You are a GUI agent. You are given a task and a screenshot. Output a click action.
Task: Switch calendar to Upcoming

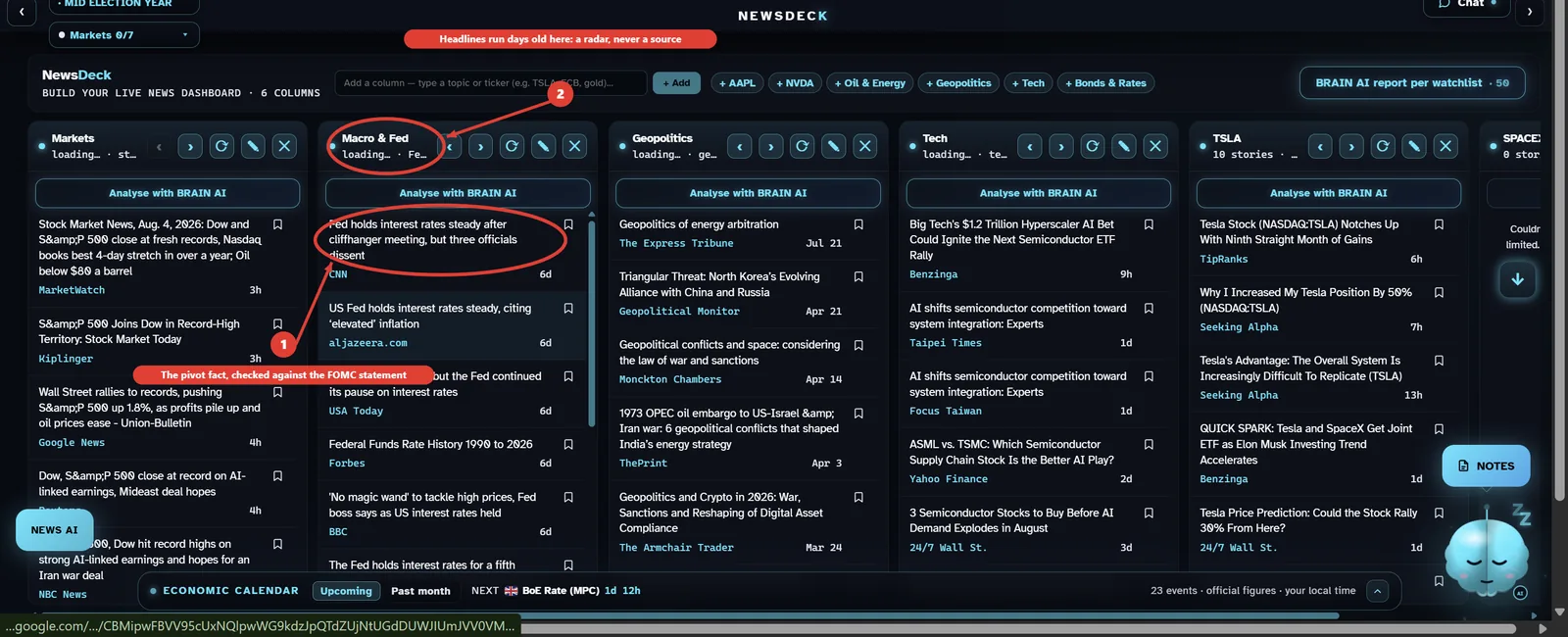click(346, 591)
